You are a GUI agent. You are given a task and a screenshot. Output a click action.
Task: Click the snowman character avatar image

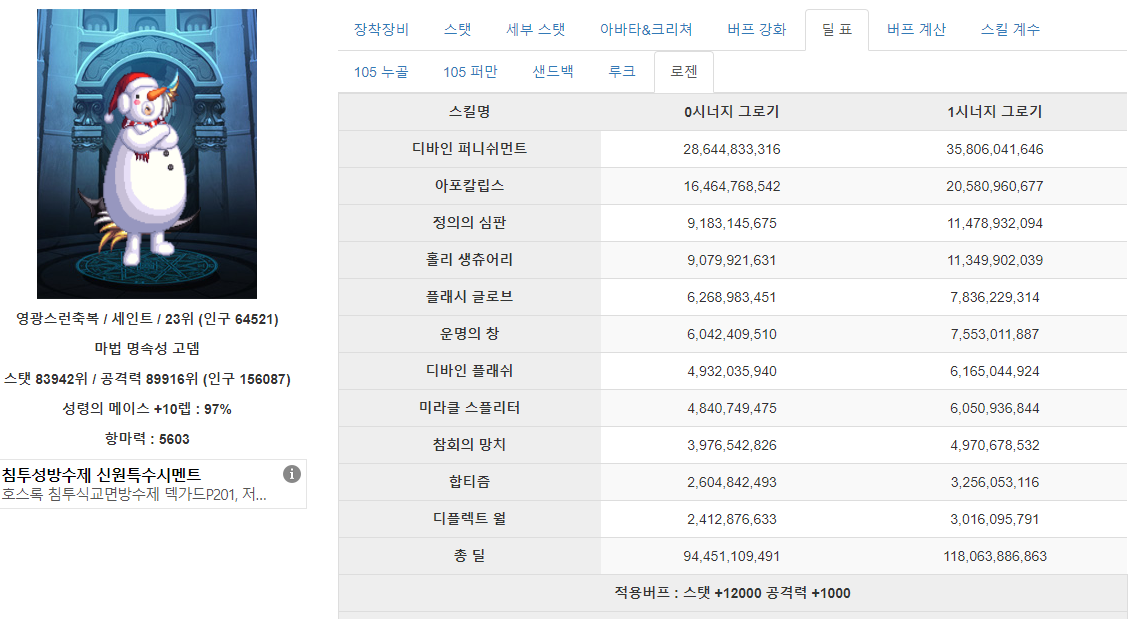pyautogui.click(x=147, y=153)
